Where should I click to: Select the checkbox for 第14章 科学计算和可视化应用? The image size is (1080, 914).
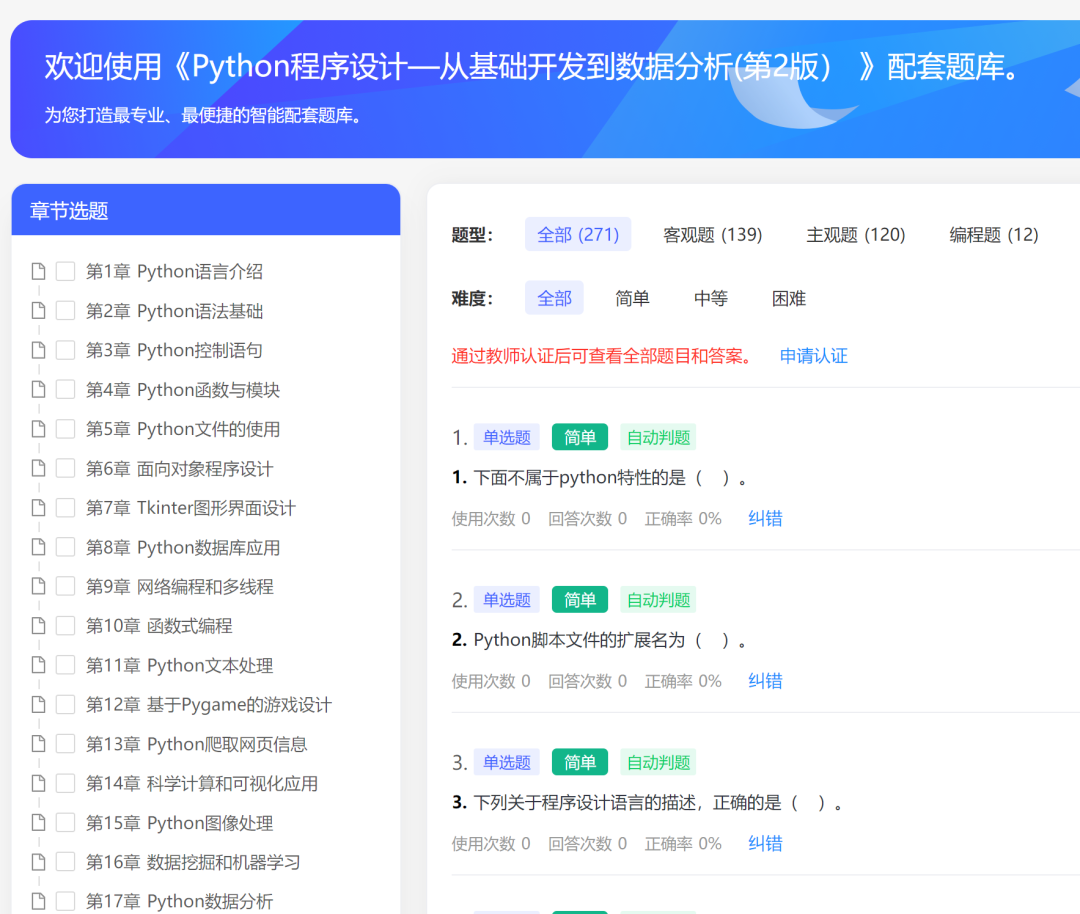click(x=65, y=783)
